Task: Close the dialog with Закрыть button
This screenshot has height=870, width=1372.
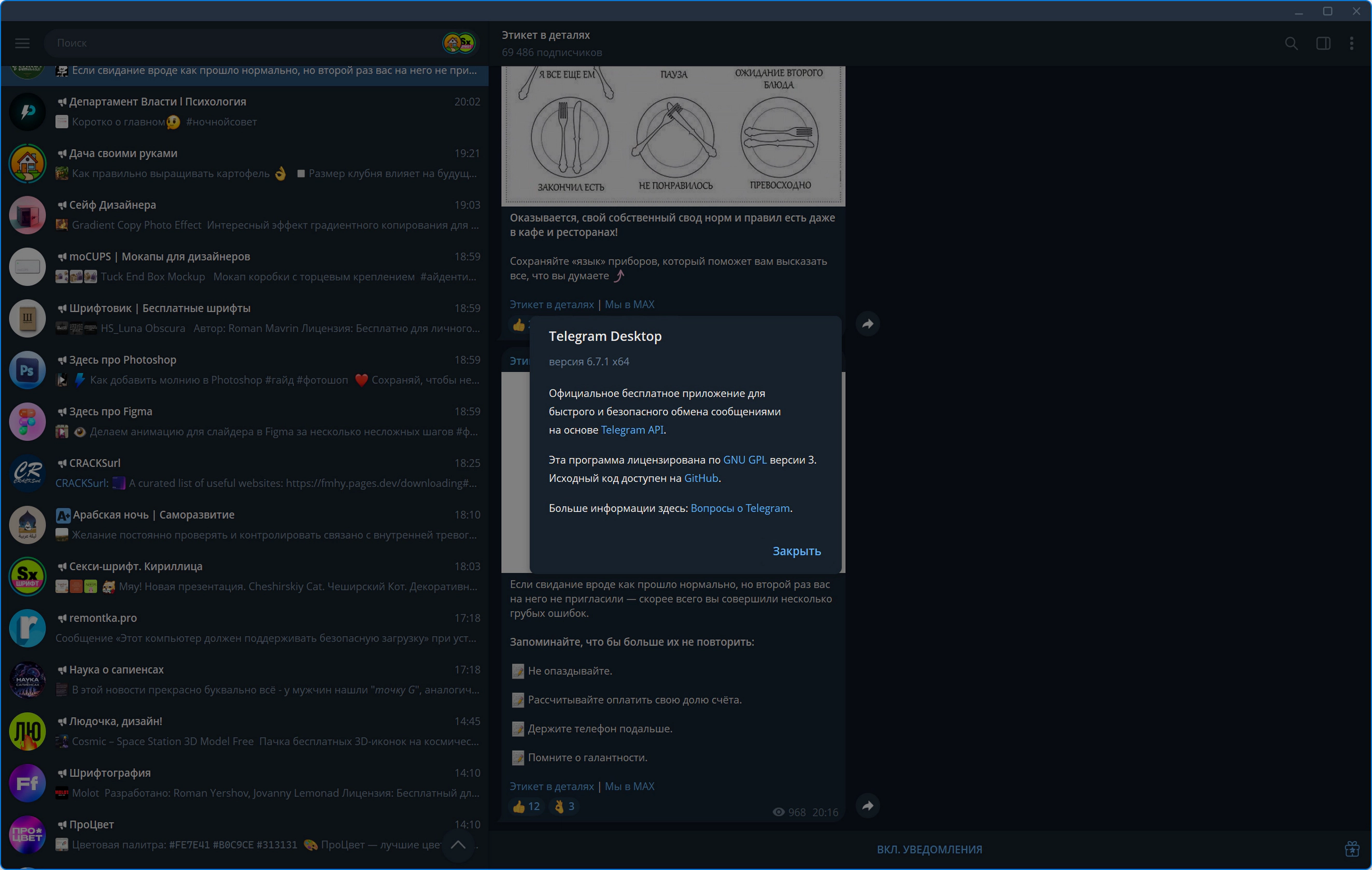Action: [796, 551]
